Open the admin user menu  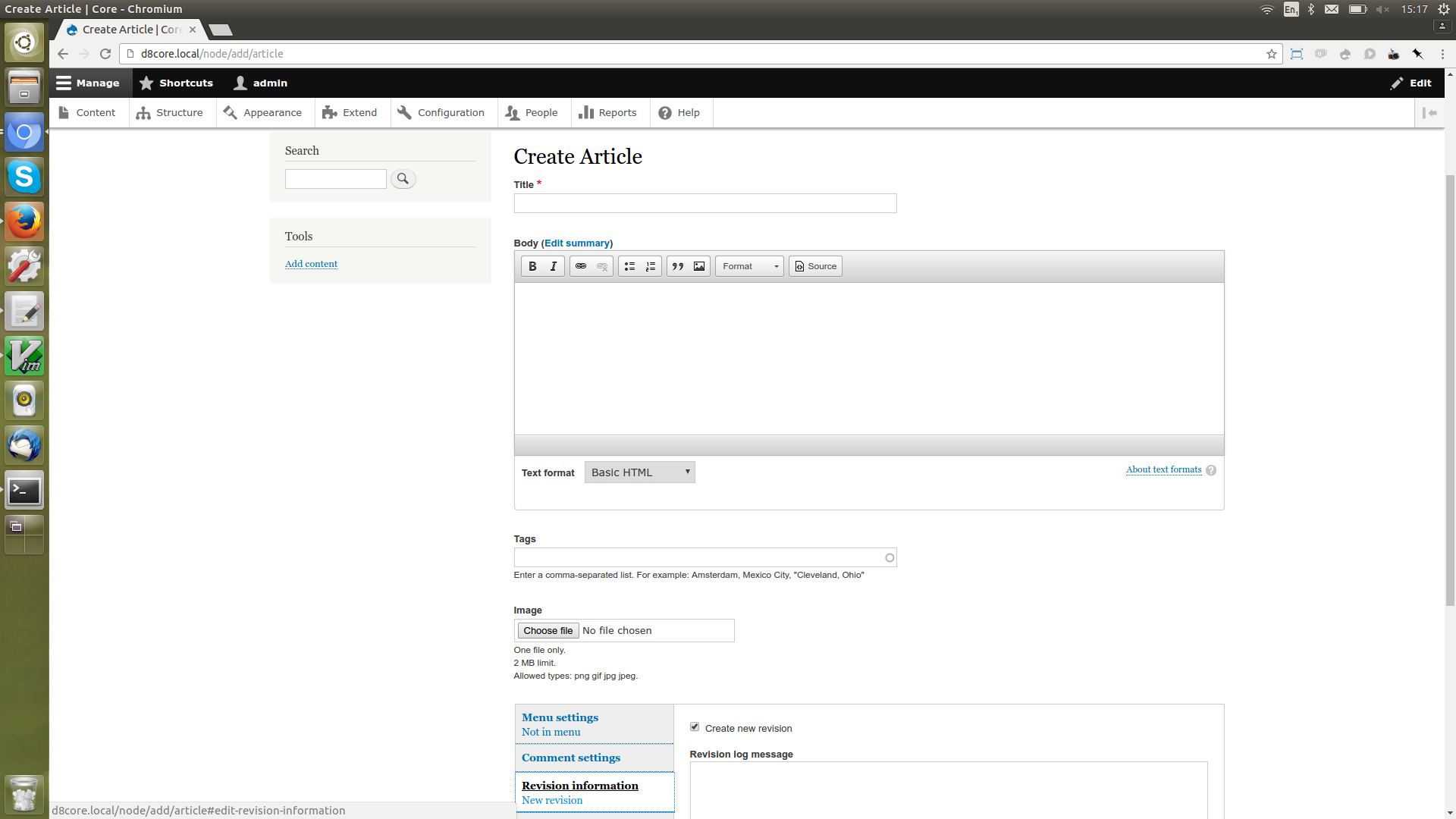pyautogui.click(x=261, y=83)
